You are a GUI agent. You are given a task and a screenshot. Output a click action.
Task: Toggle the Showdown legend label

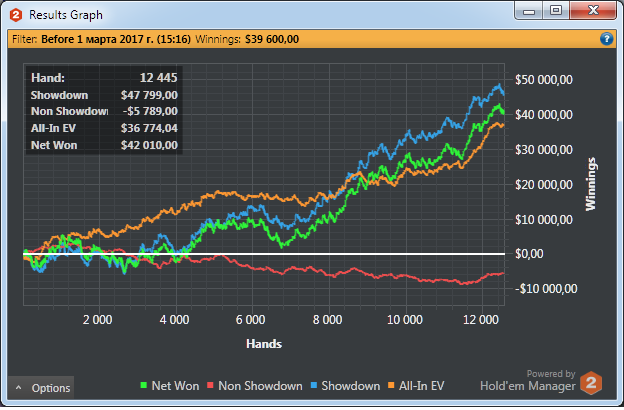(351, 386)
